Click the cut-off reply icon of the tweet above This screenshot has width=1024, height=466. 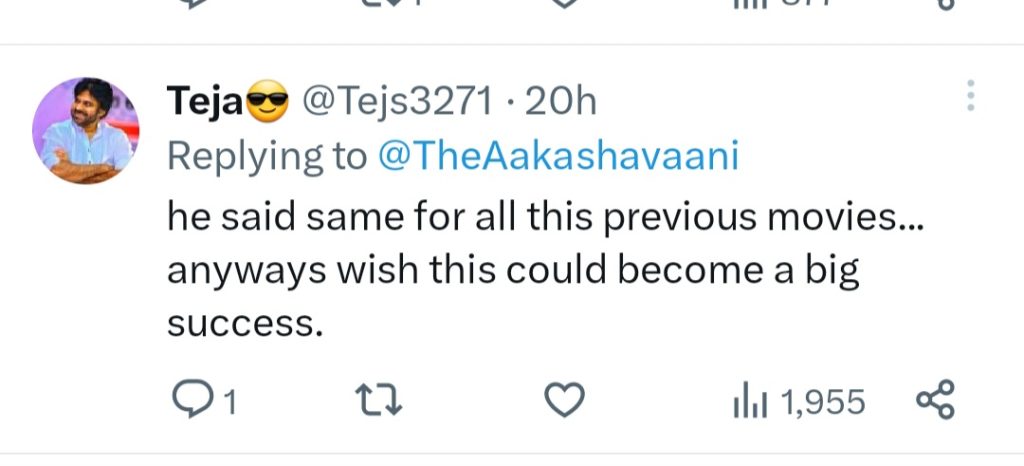190,3
